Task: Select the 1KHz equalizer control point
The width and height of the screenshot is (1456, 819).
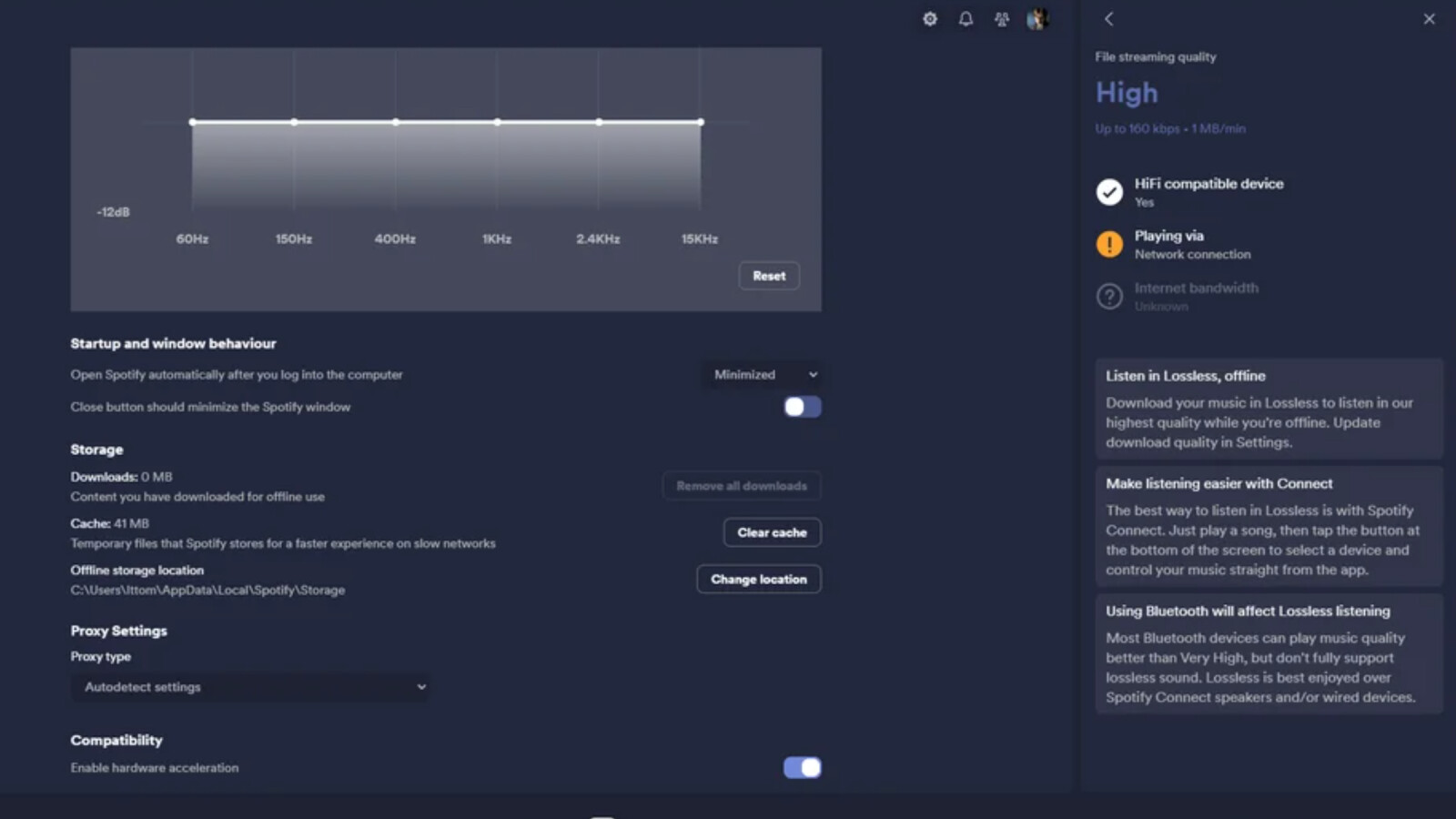Action: [x=497, y=122]
